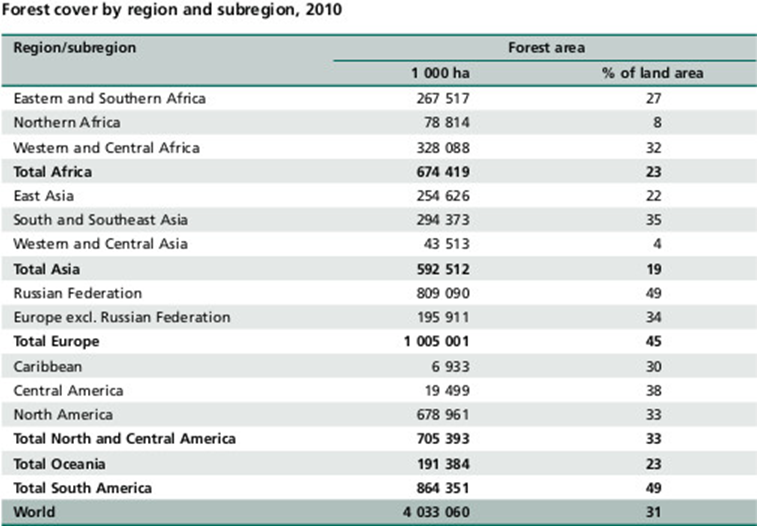Select the 'Central America' row label
Screen dimensions: 757x526
pos(68,391)
